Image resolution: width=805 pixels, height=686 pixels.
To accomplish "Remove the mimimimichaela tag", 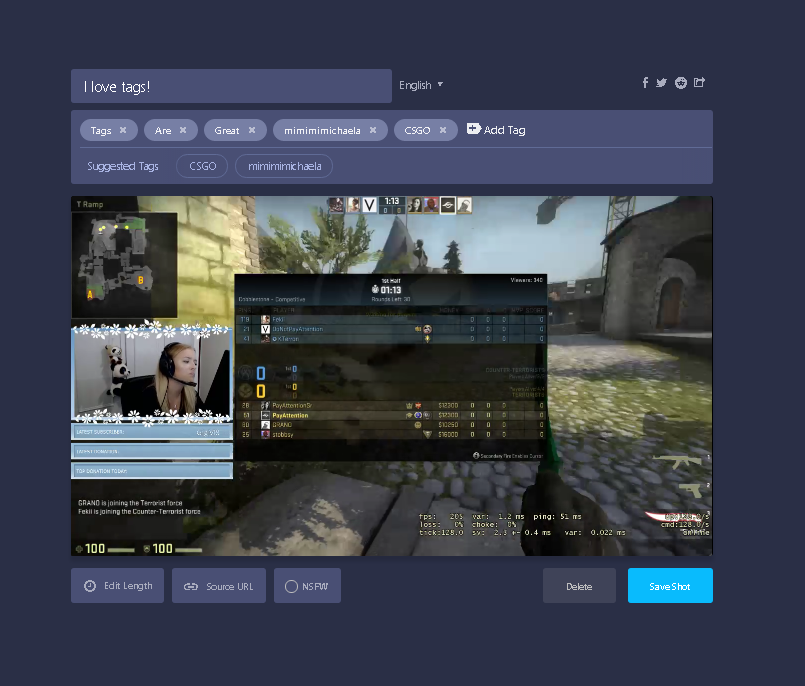I will pos(373,130).
